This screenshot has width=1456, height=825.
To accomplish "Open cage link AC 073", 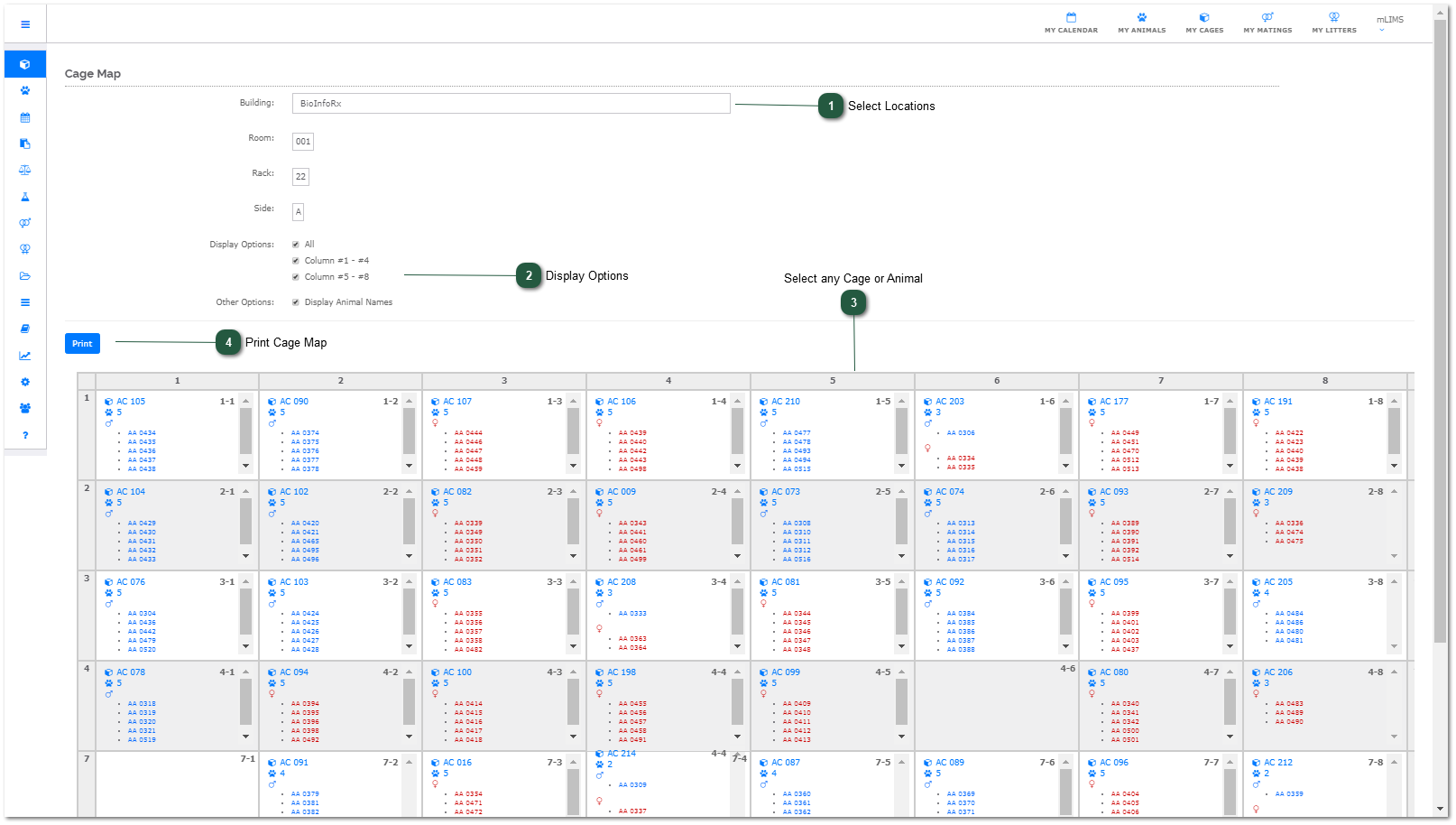I will (786, 492).
